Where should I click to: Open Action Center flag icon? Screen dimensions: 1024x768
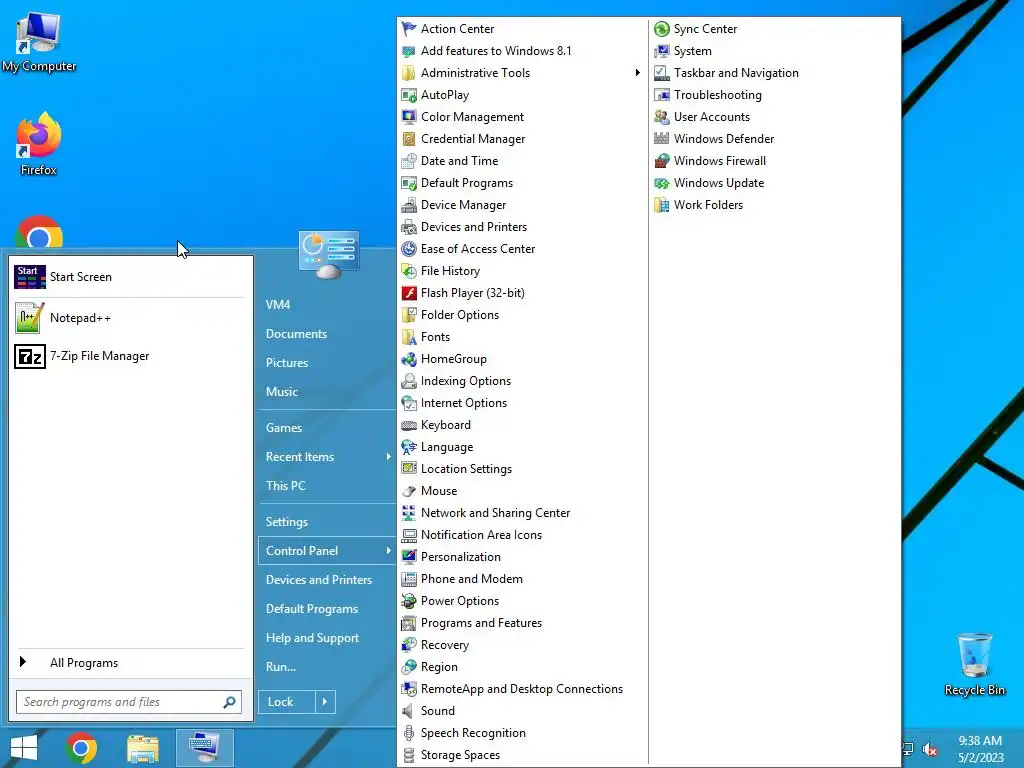tap(409, 29)
